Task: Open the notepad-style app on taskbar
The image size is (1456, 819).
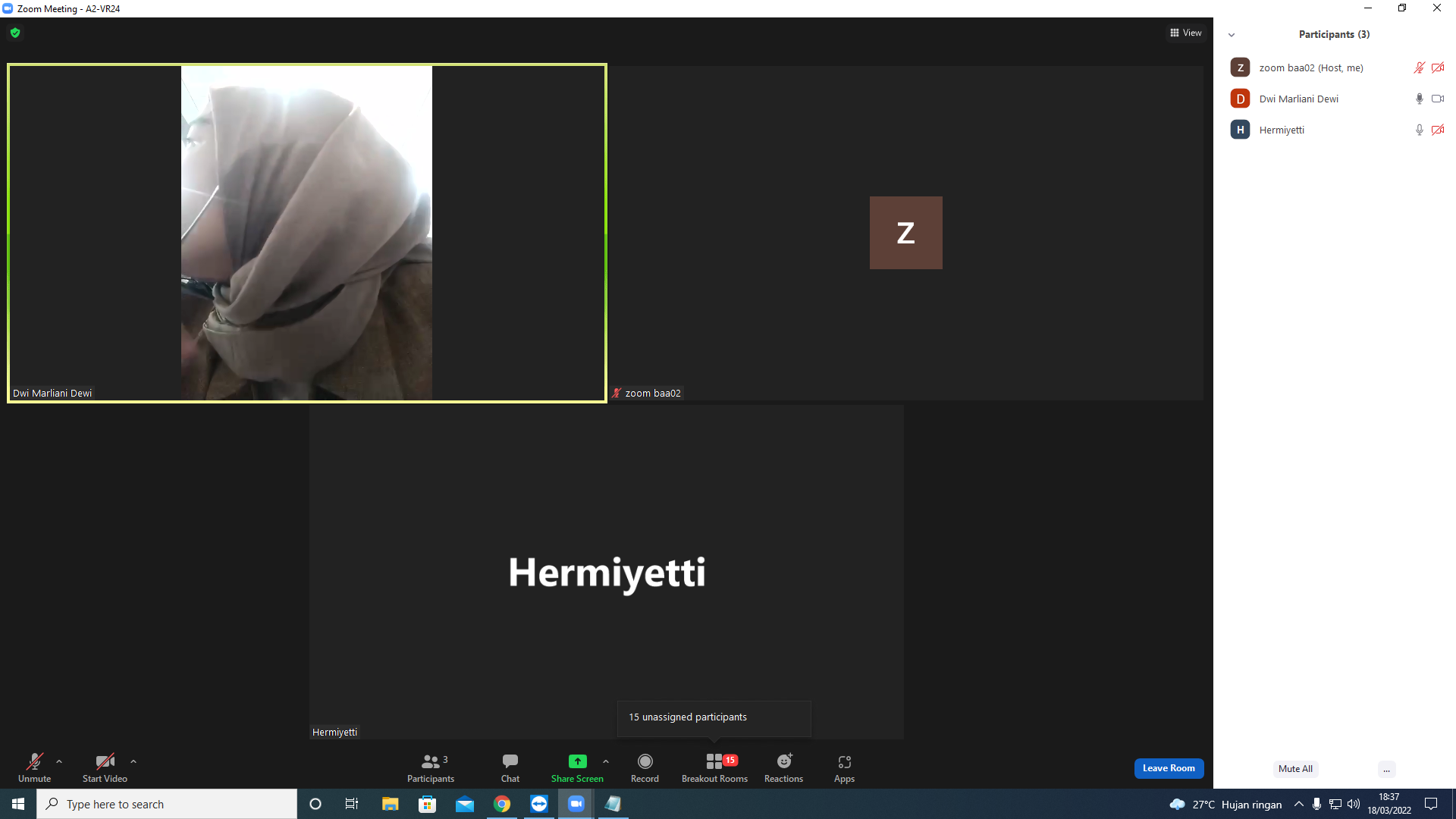Action: pyautogui.click(x=613, y=804)
